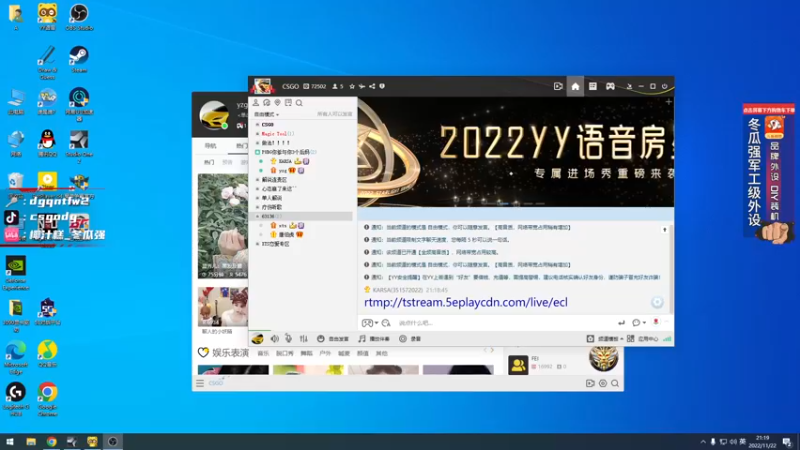Open Studio One desktop shortcut
Screen dimensions: 800x450
pyautogui.click(x=79, y=146)
